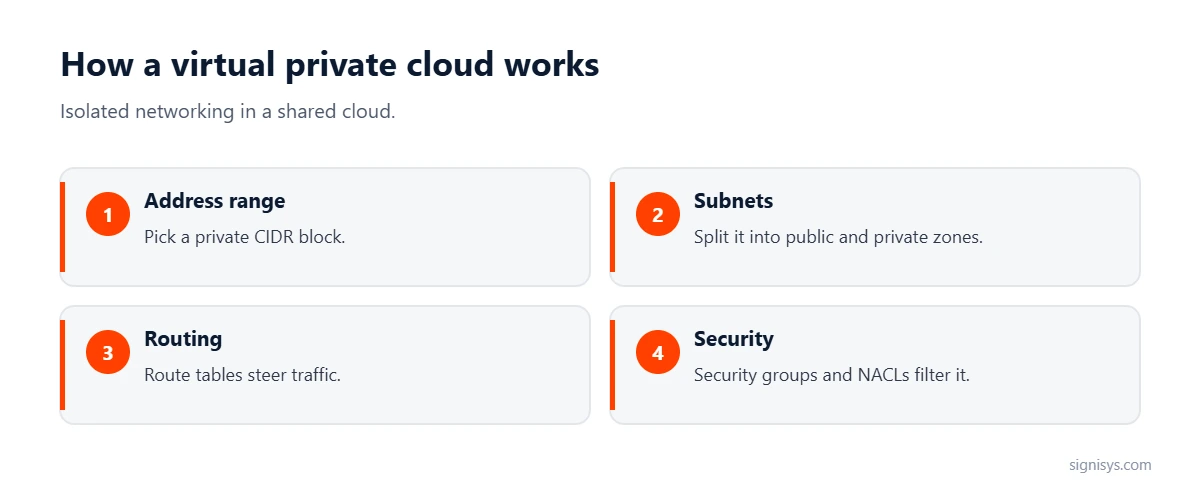Select the 'Address range' heading
Image resolution: width=1200 pixels, height=494 pixels.
coord(215,201)
